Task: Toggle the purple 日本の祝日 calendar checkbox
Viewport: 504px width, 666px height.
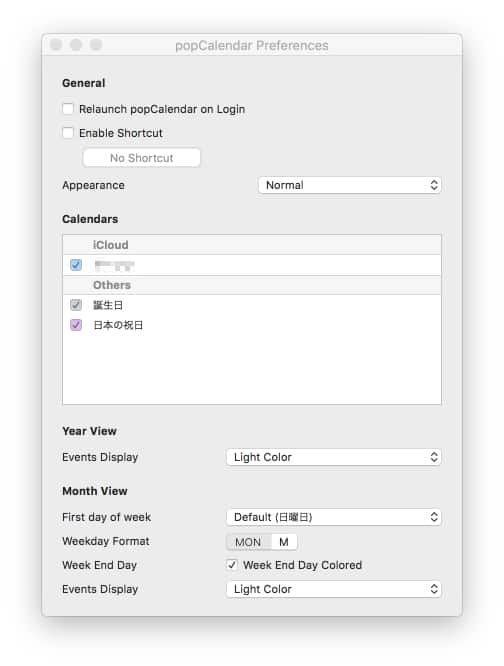Action: tap(76, 325)
